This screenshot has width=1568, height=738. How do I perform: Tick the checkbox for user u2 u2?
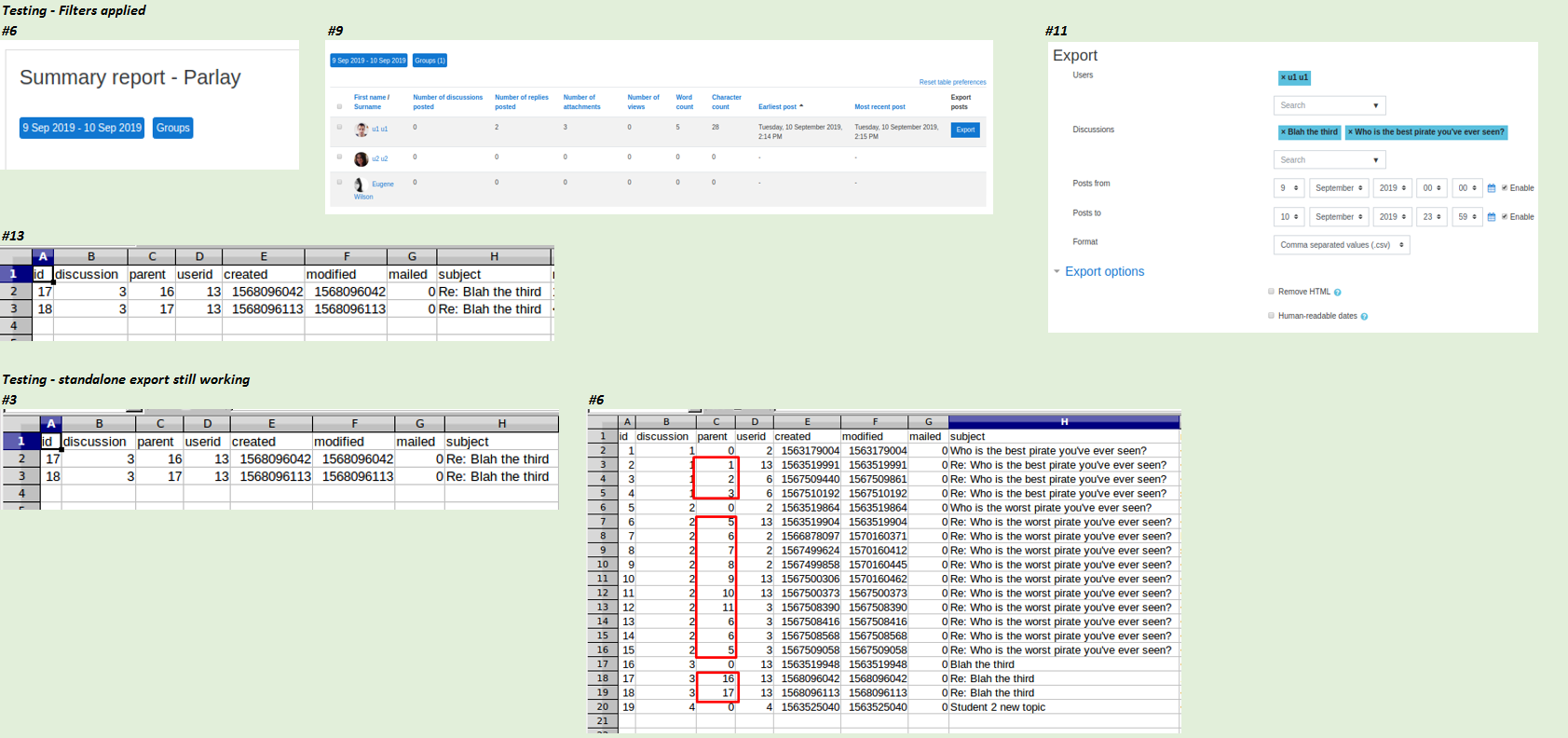[x=339, y=157]
